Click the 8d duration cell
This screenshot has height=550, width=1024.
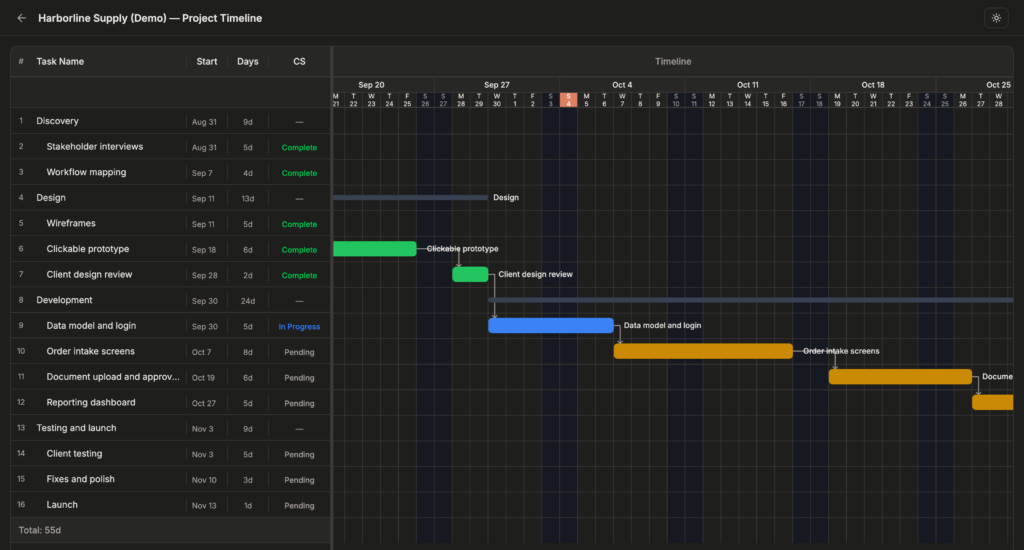coord(248,352)
